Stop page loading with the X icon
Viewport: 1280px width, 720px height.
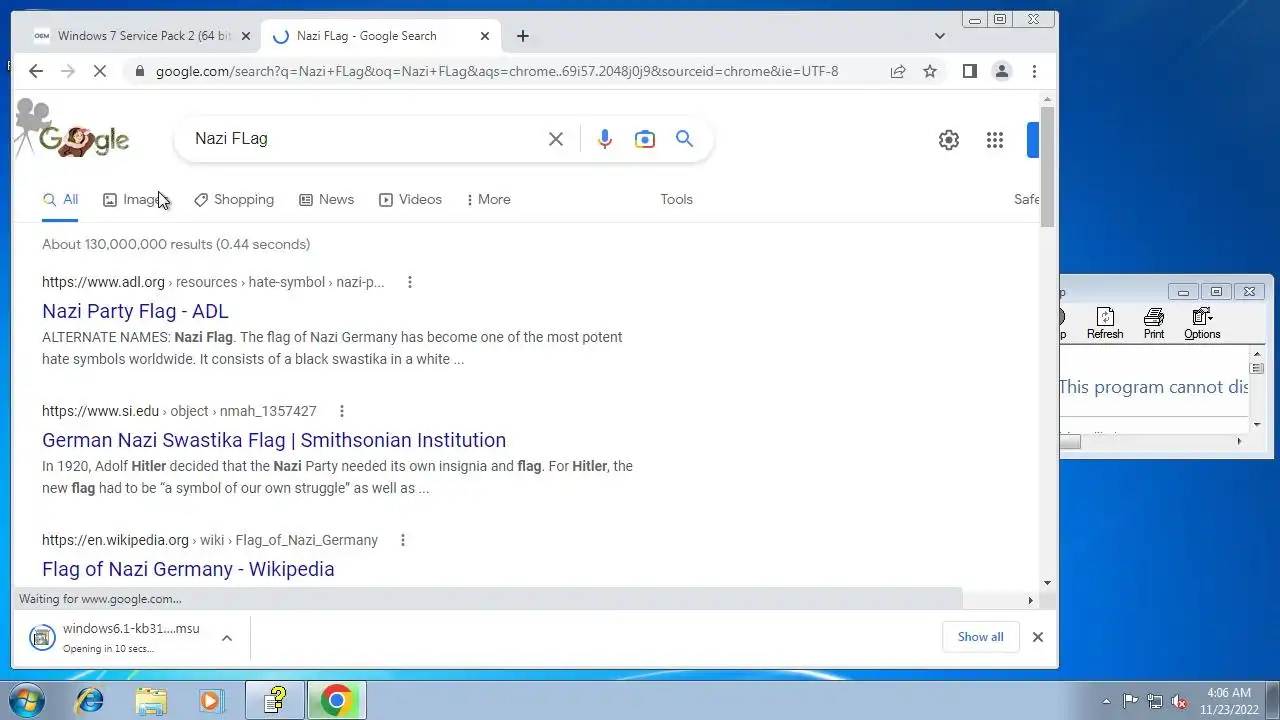pyautogui.click(x=100, y=71)
